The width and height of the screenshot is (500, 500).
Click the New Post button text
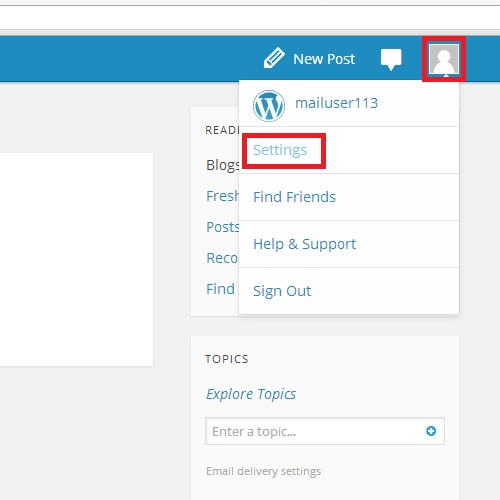tap(324, 59)
